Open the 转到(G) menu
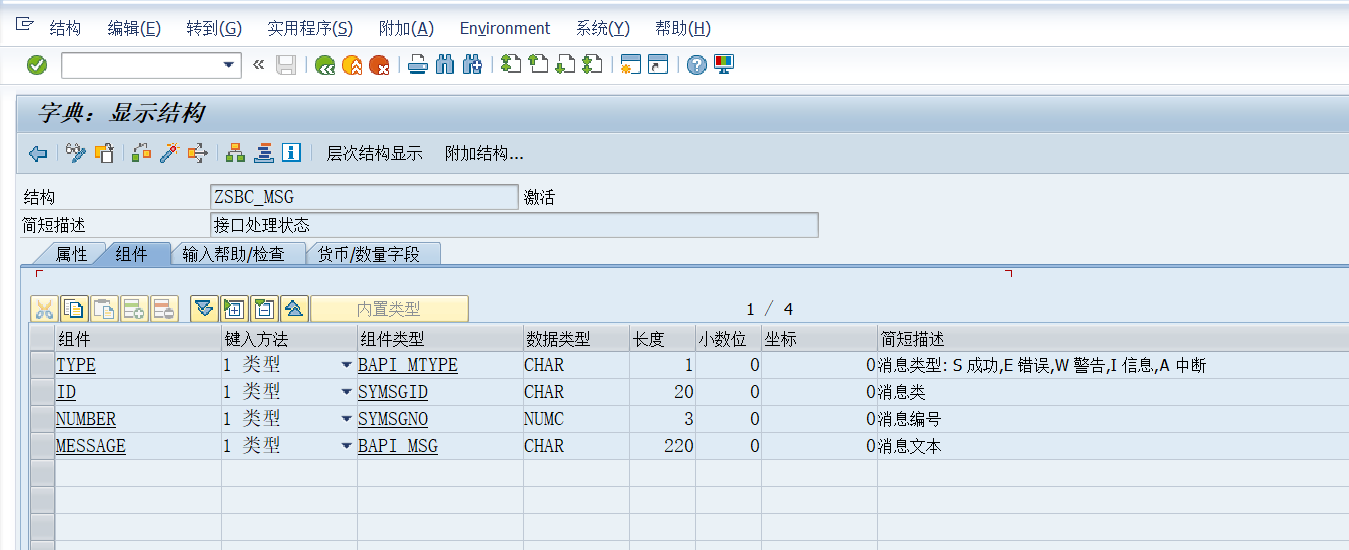The width and height of the screenshot is (1349, 550). click(x=214, y=28)
